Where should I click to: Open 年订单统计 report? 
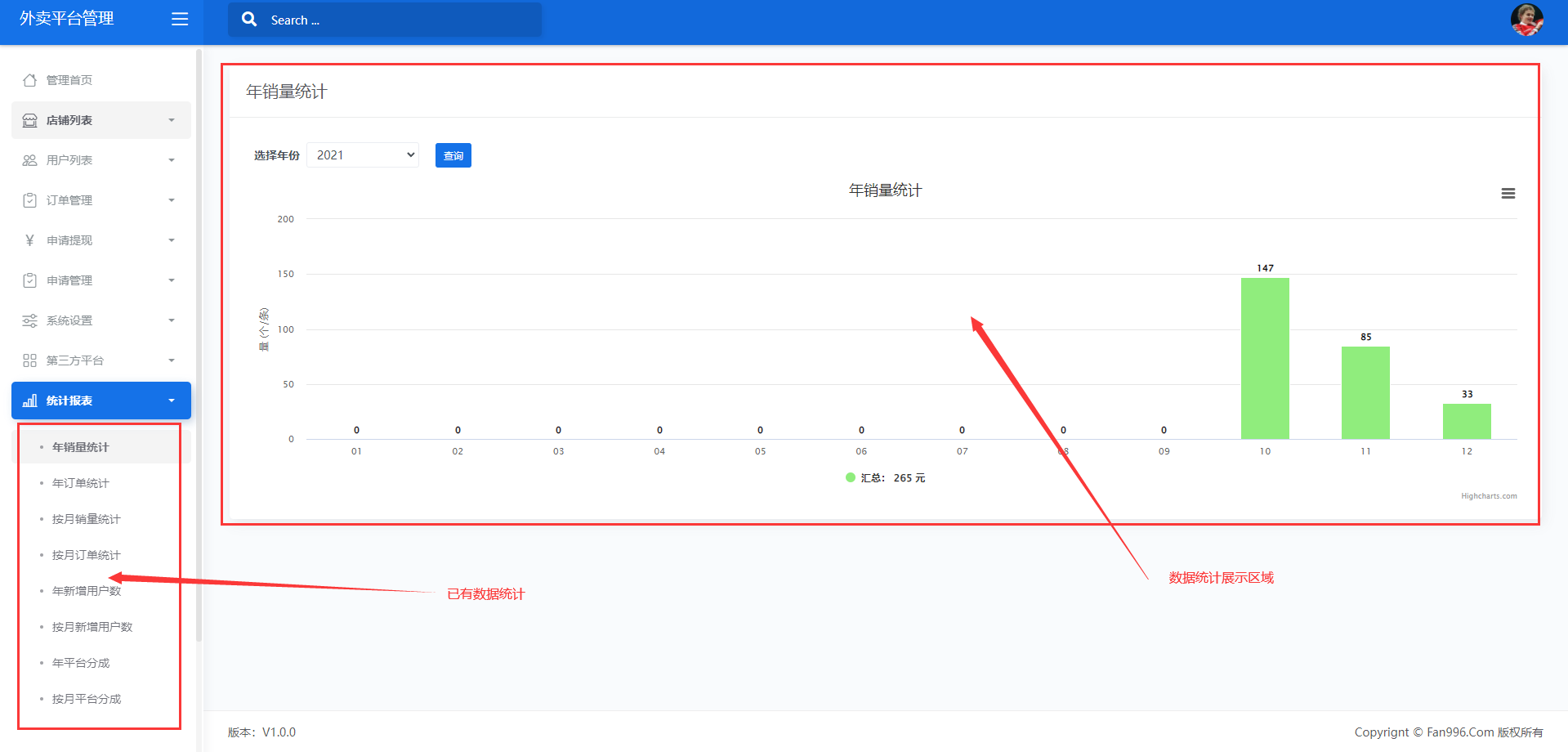[80, 483]
